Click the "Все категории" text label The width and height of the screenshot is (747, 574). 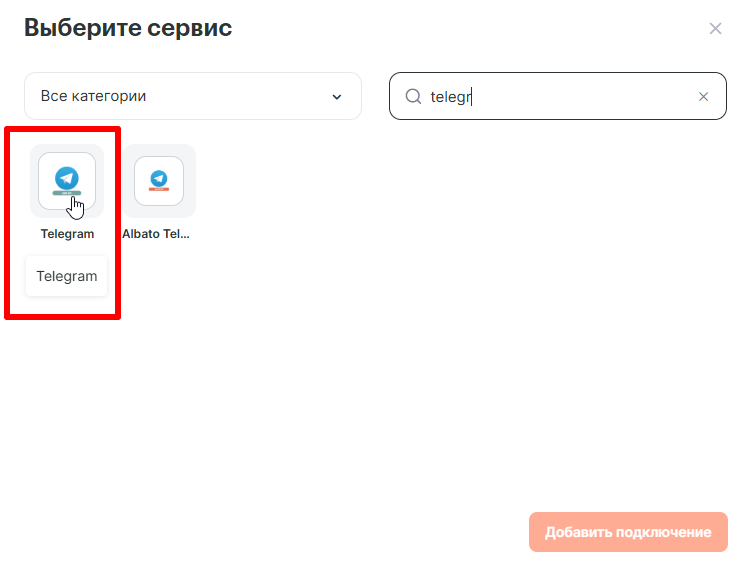[x=93, y=97]
